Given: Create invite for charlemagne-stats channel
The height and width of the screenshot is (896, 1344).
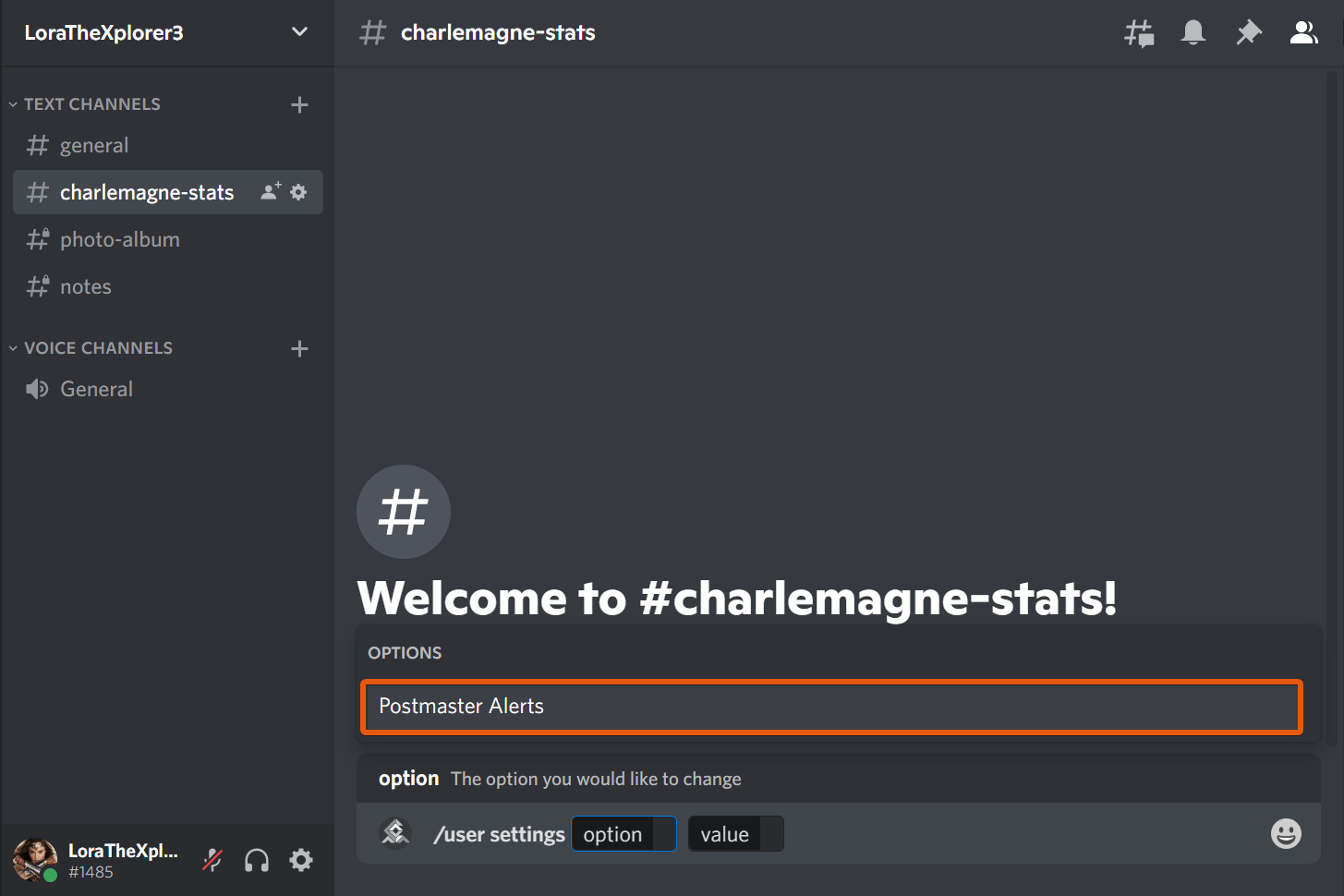Looking at the screenshot, I should coord(271,191).
